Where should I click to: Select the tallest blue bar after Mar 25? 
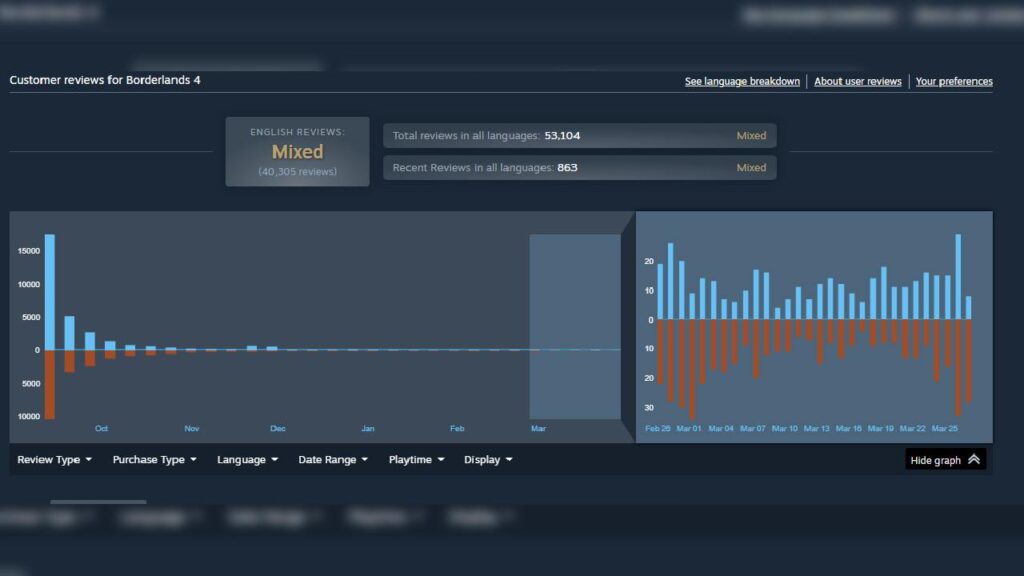[958, 277]
